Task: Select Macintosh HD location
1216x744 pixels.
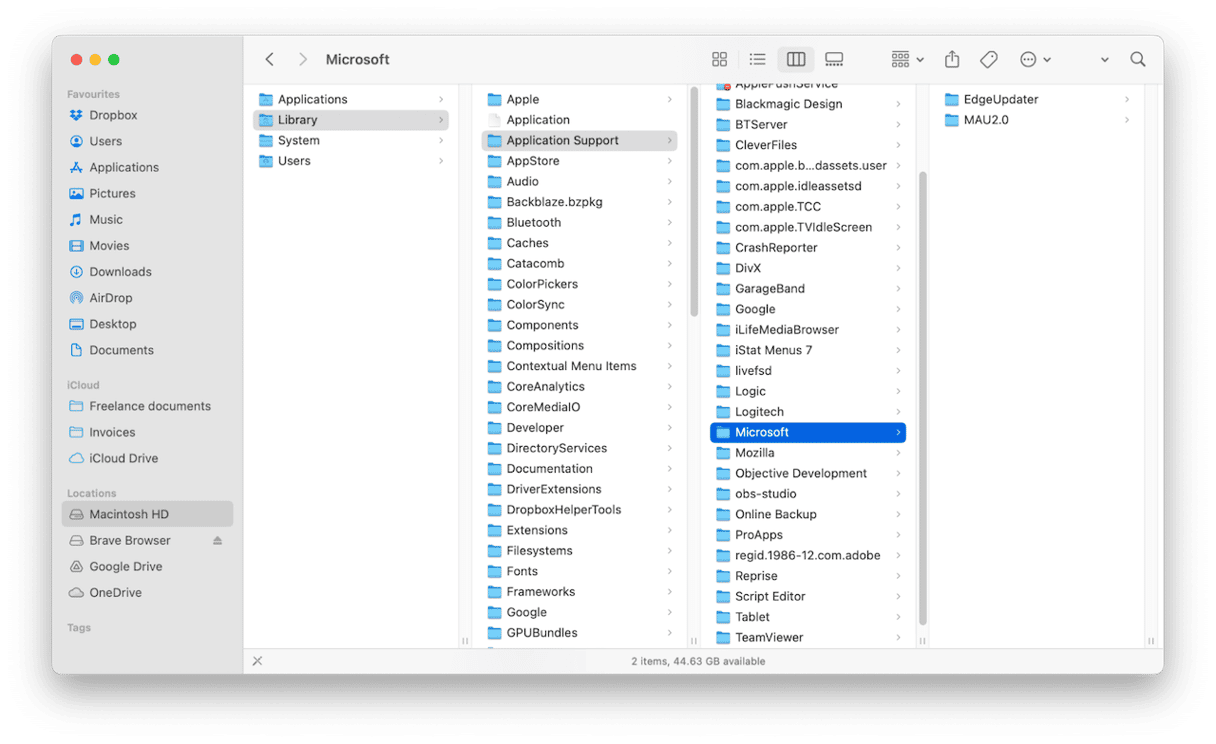Action: pos(147,514)
